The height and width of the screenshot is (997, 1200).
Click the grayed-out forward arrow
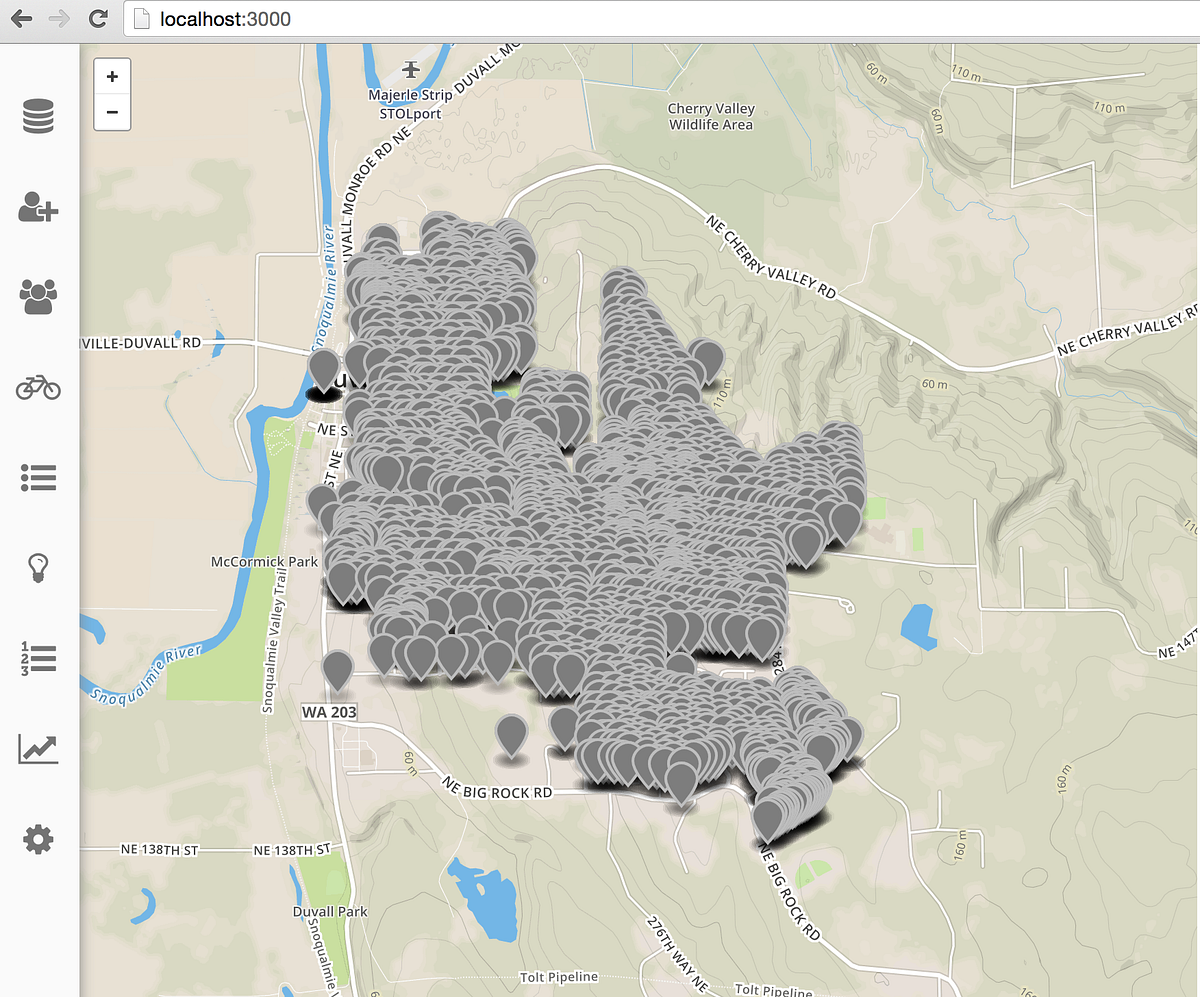59,18
